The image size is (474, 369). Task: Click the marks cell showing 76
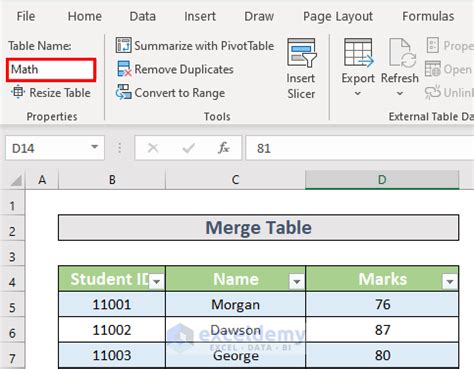pyautogui.click(x=382, y=304)
